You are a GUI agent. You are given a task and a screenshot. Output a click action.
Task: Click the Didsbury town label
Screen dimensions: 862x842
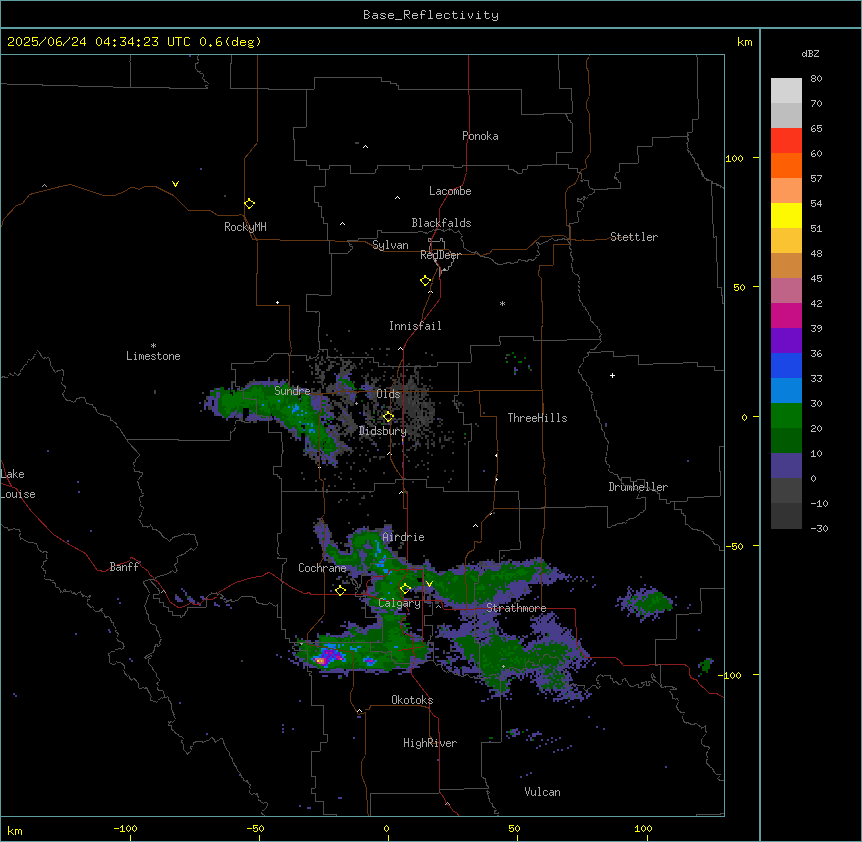[383, 431]
